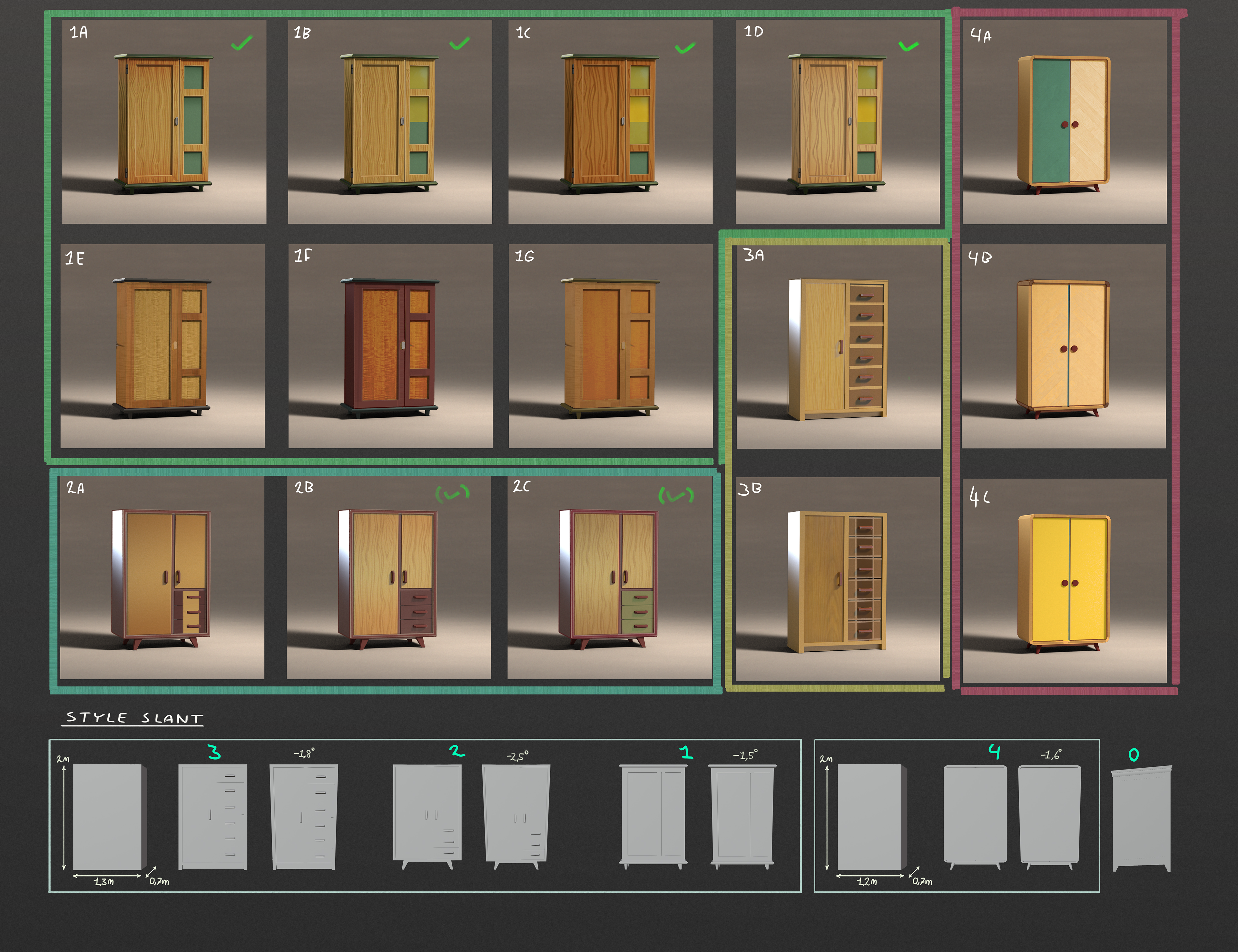Click the -1,6° slant angle text
Screen dimensions: 1238x952
(x=1052, y=755)
